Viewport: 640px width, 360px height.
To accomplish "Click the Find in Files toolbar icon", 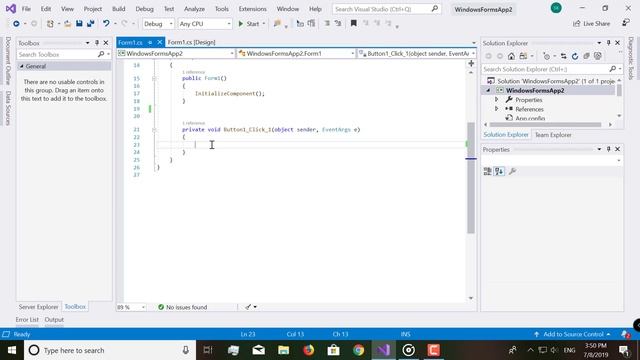I will pos(277,24).
